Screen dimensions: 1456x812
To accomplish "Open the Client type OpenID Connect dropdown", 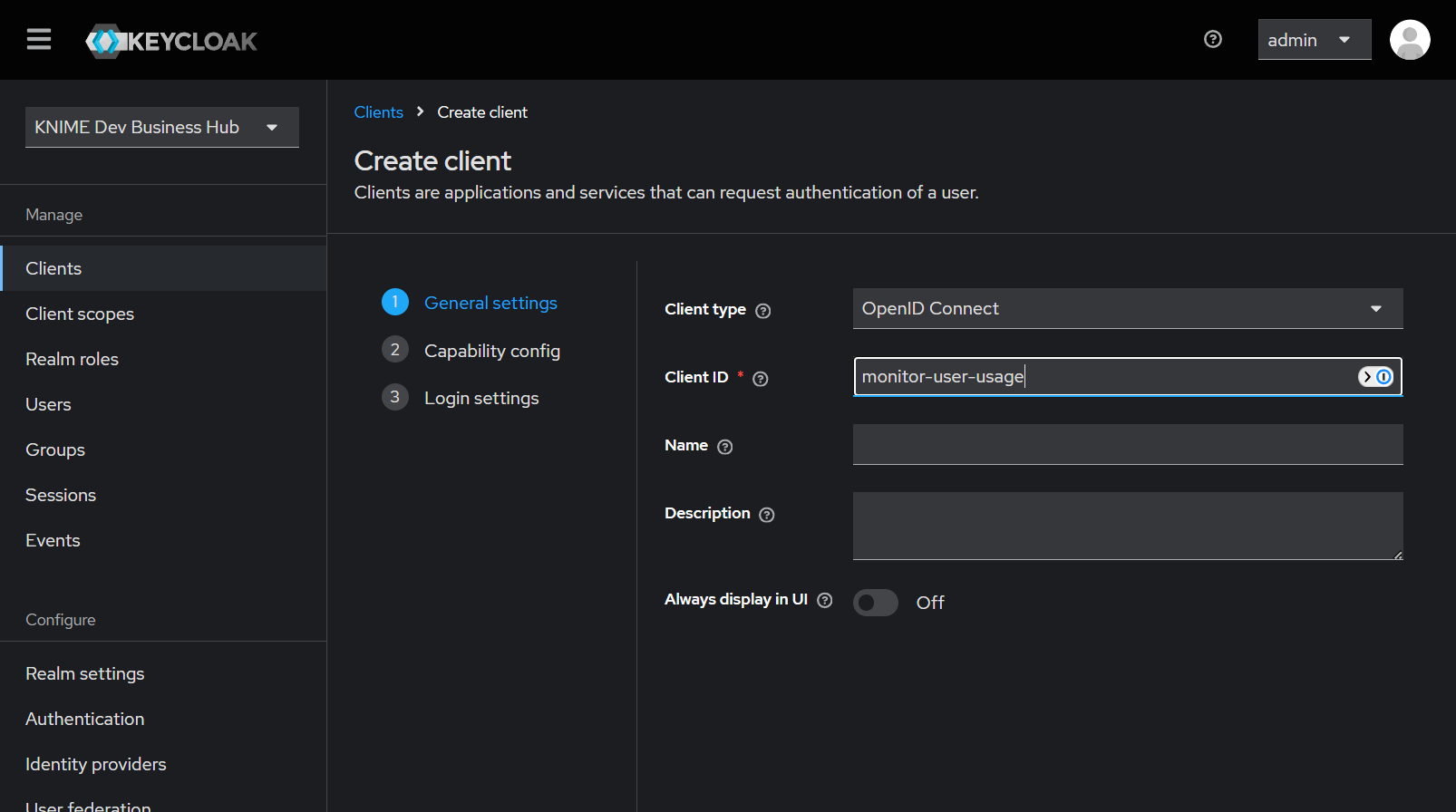I will tap(1127, 309).
